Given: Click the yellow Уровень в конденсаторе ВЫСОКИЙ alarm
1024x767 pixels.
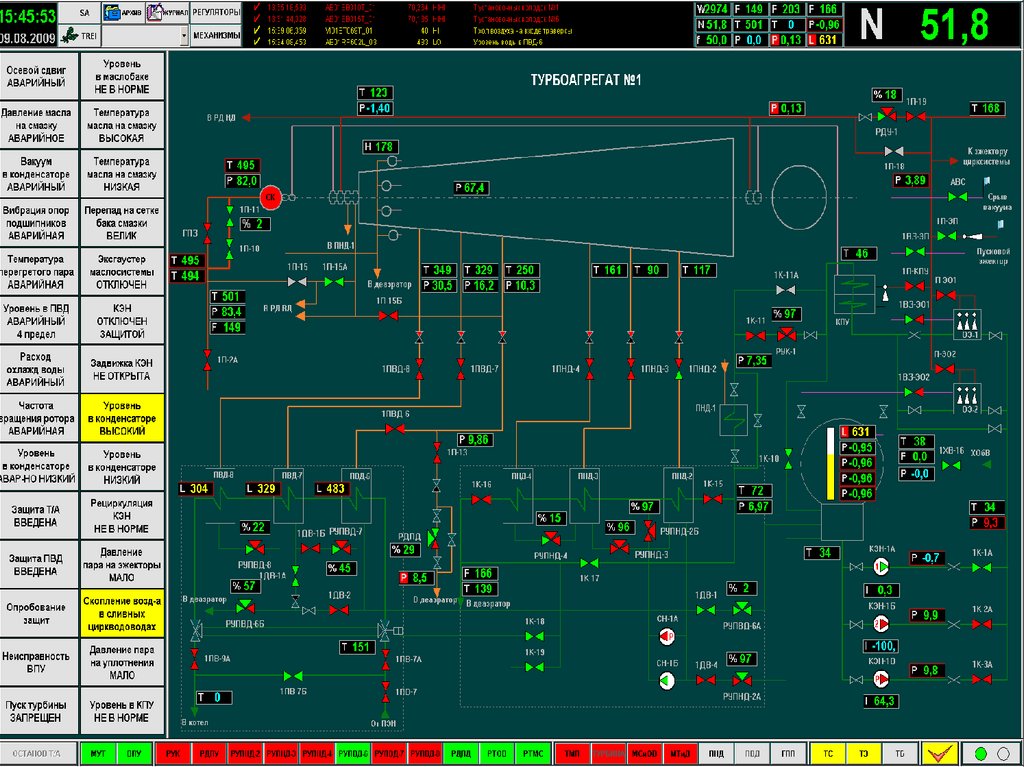Looking at the screenshot, I should (x=121, y=417).
